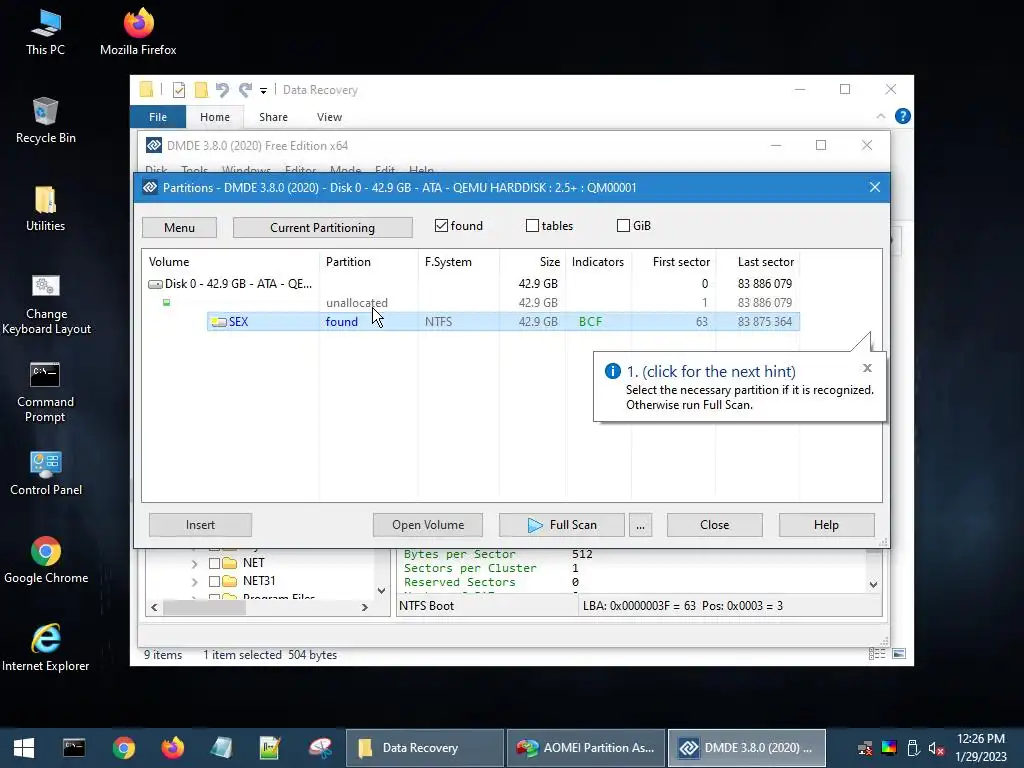Click the Size column header
1024x768 pixels.
[x=532, y=262]
